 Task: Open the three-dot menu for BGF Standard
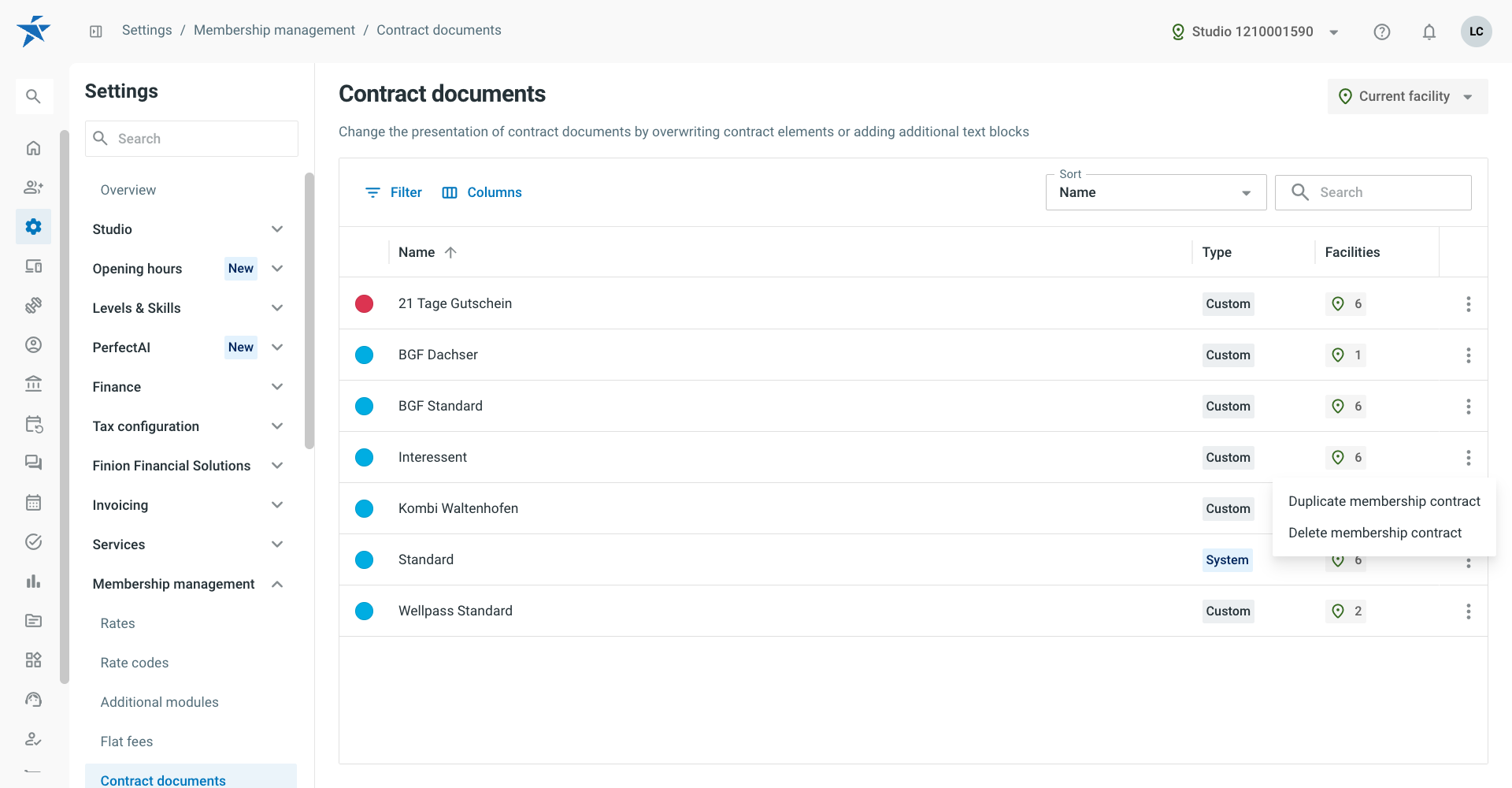click(x=1469, y=407)
